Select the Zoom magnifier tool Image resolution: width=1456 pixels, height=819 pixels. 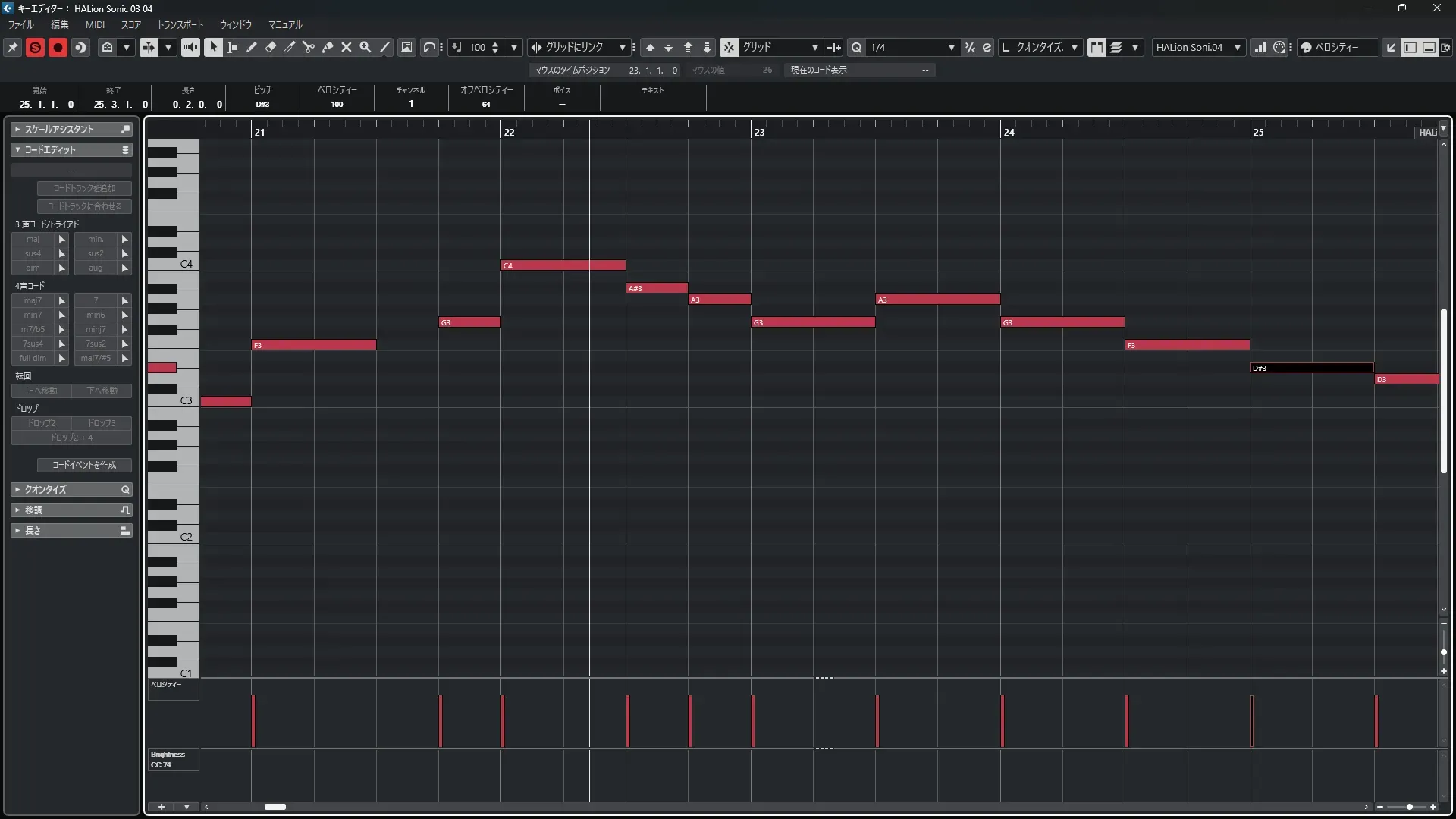pos(366,47)
